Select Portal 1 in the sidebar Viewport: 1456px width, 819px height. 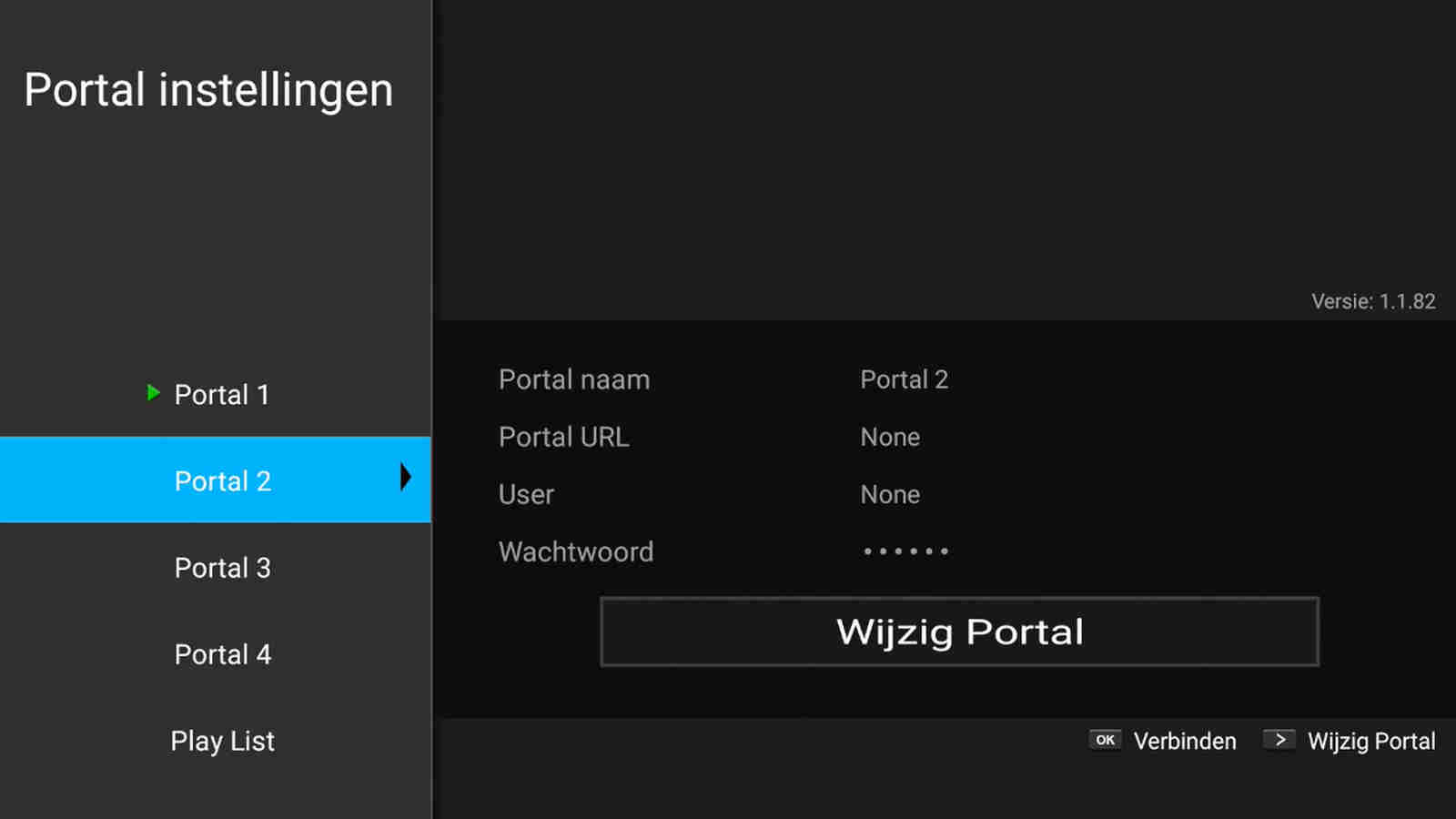click(221, 395)
